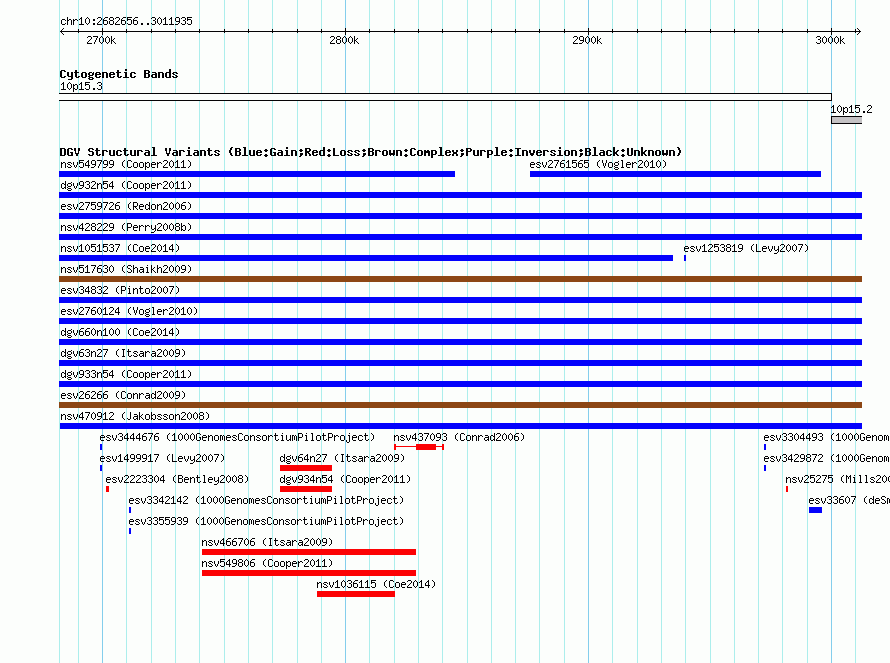Image resolution: width=890 pixels, height=663 pixels.
Task: Open esv2759726 (Redon2006) variant label
Action: point(126,206)
